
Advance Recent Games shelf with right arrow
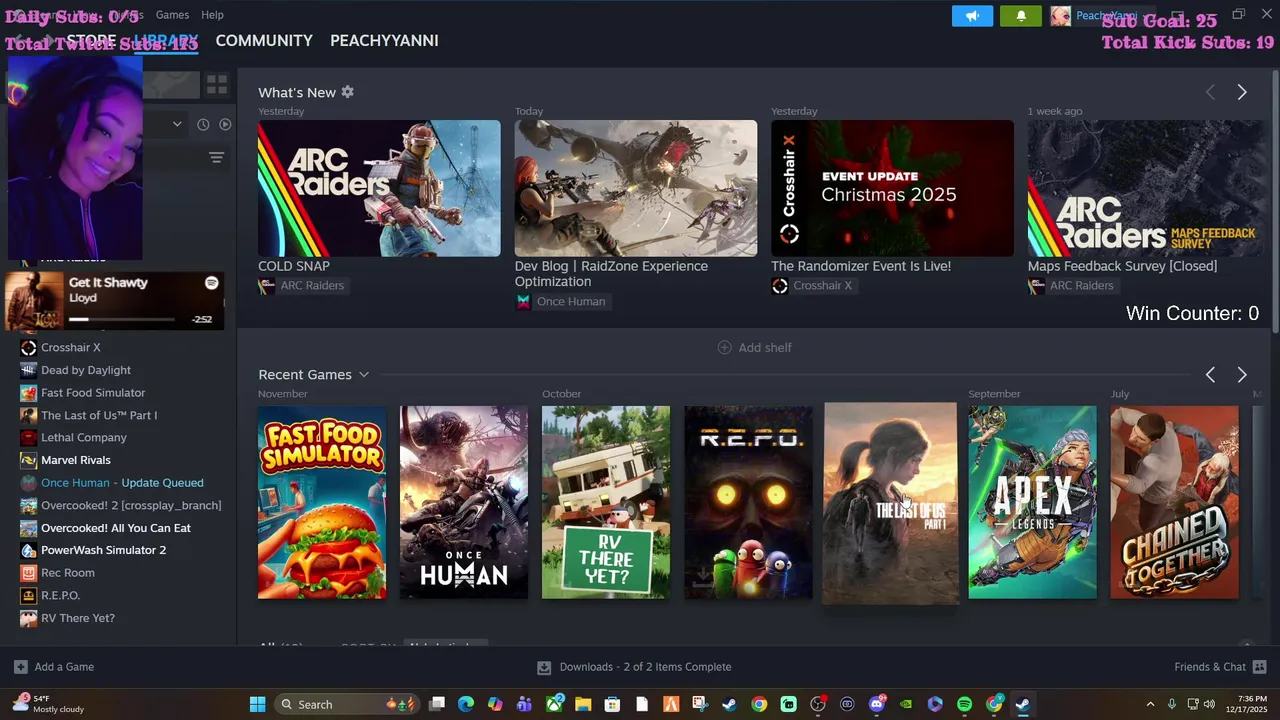[1242, 375]
